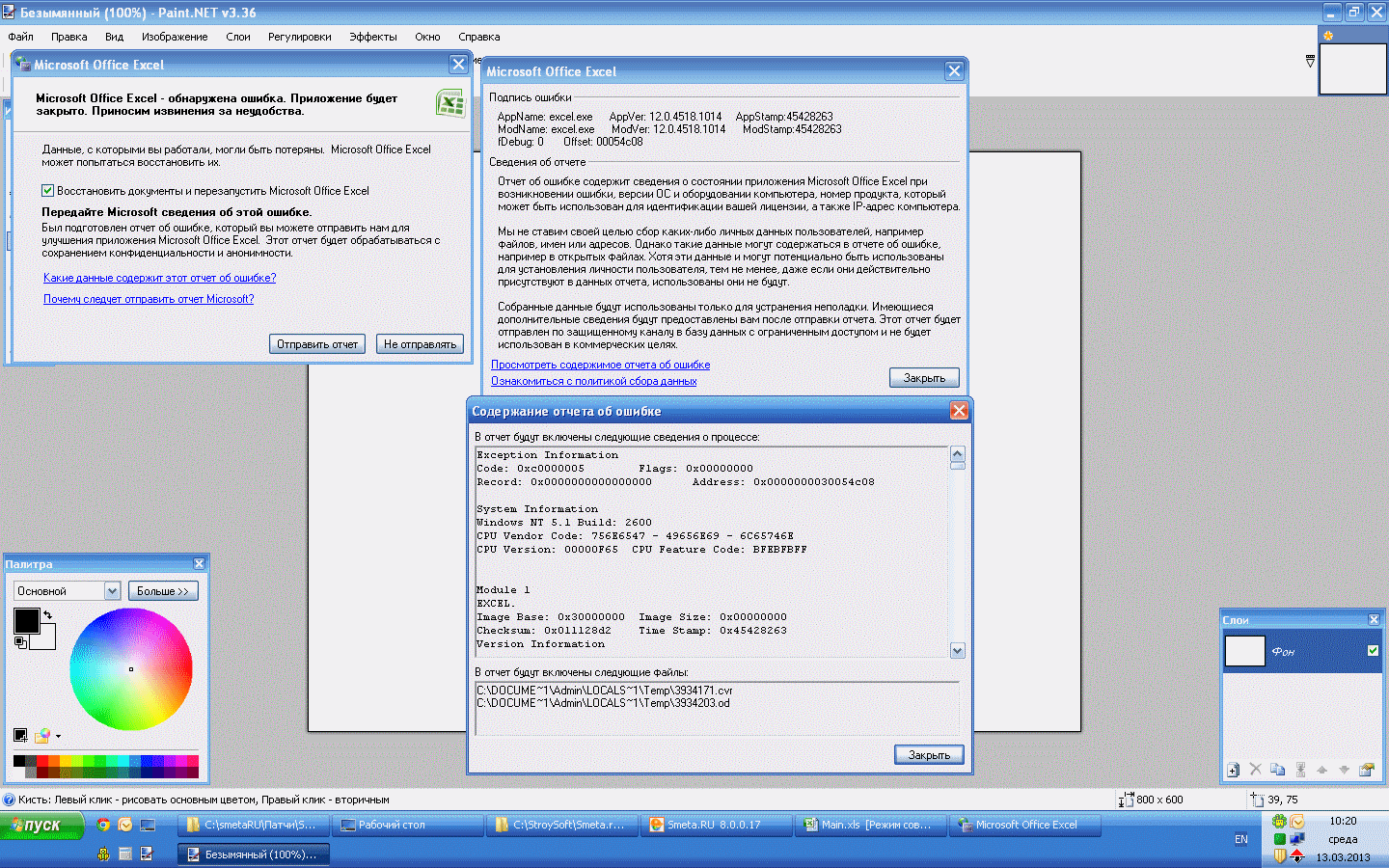Click add color to palette icon

click(x=20, y=736)
